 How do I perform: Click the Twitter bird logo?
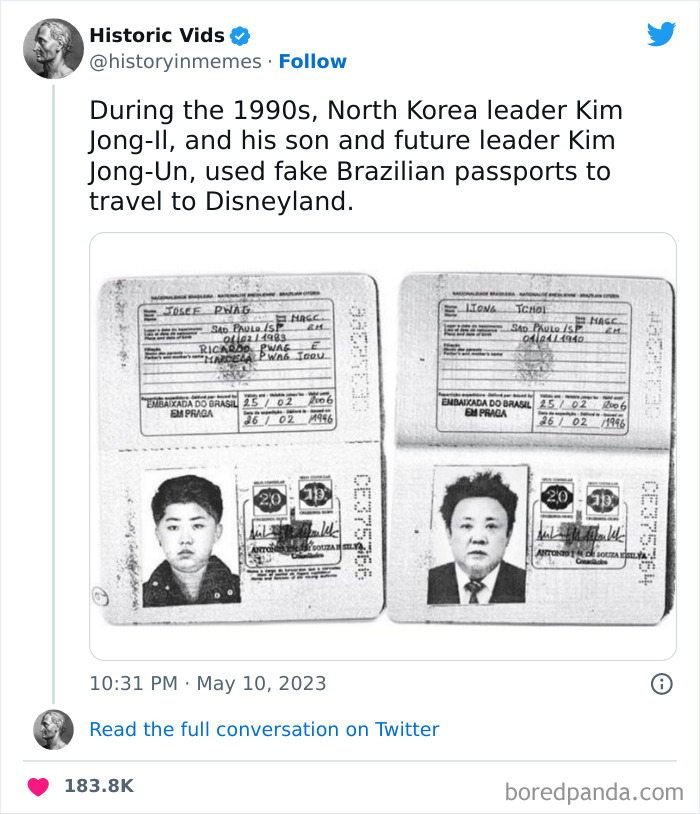tap(662, 33)
